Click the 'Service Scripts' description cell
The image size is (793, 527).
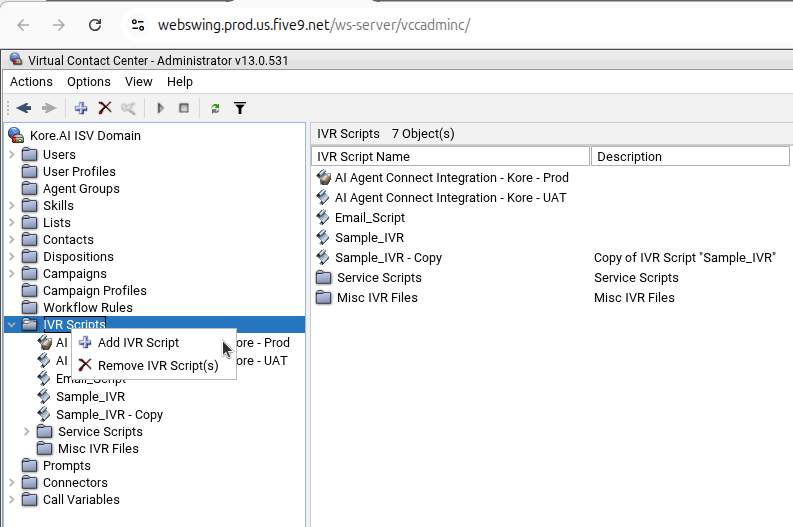click(636, 277)
